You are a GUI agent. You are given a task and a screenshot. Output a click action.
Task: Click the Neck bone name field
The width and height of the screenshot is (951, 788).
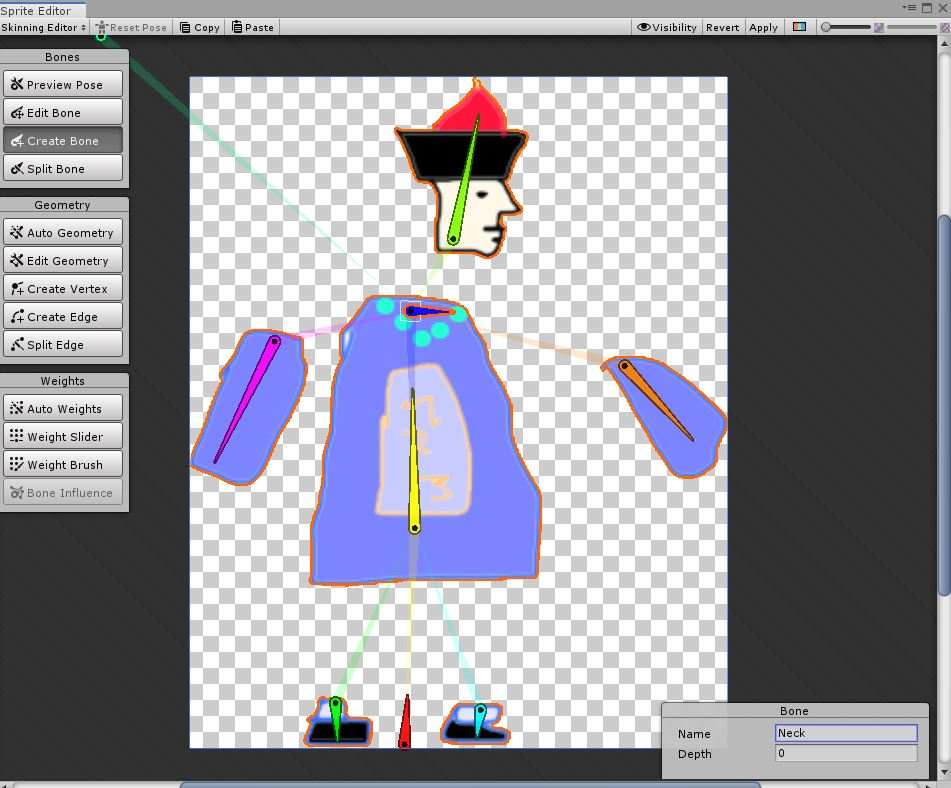pyautogui.click(x=845, y=733)
